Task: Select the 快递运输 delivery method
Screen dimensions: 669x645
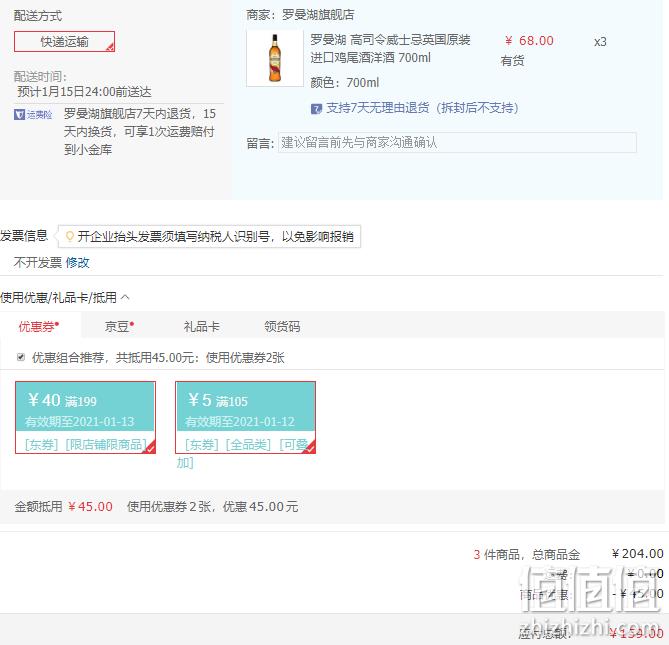Action: tap(64, 42)
